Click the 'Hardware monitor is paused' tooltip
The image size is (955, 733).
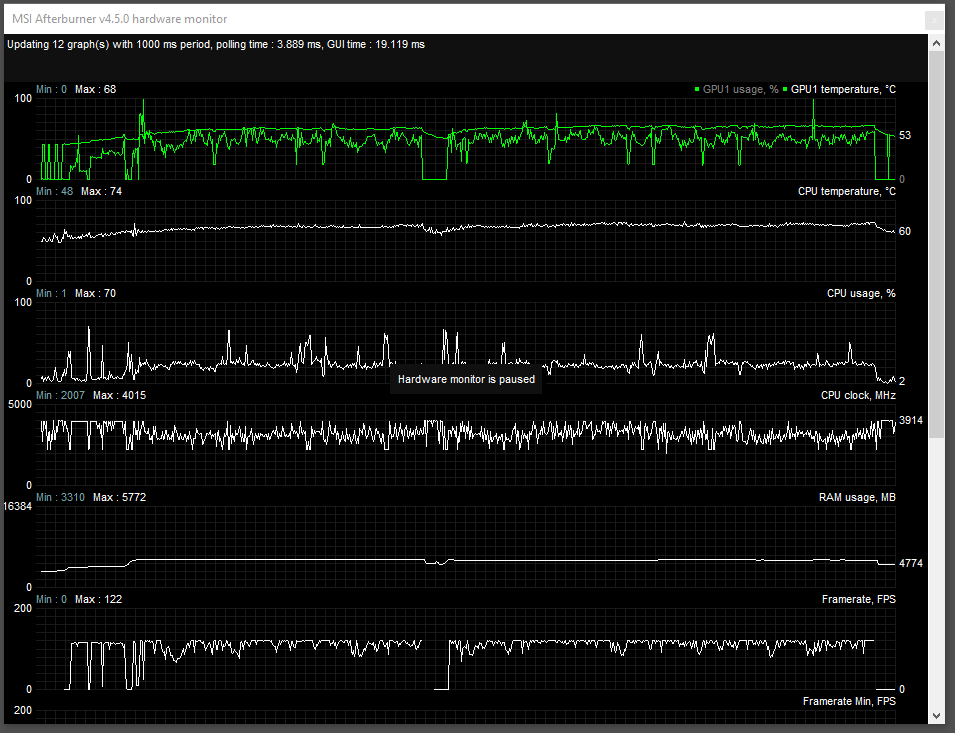[x=466, y=379]
